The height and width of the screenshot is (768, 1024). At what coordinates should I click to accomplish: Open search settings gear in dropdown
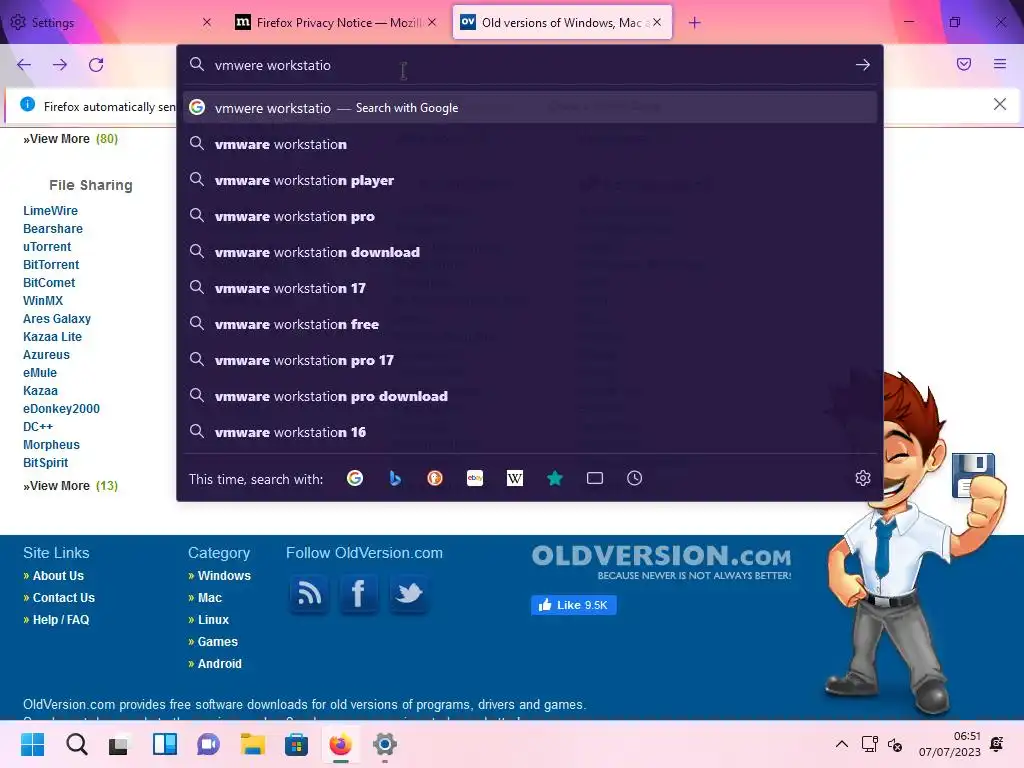click(x=863, y=479)
